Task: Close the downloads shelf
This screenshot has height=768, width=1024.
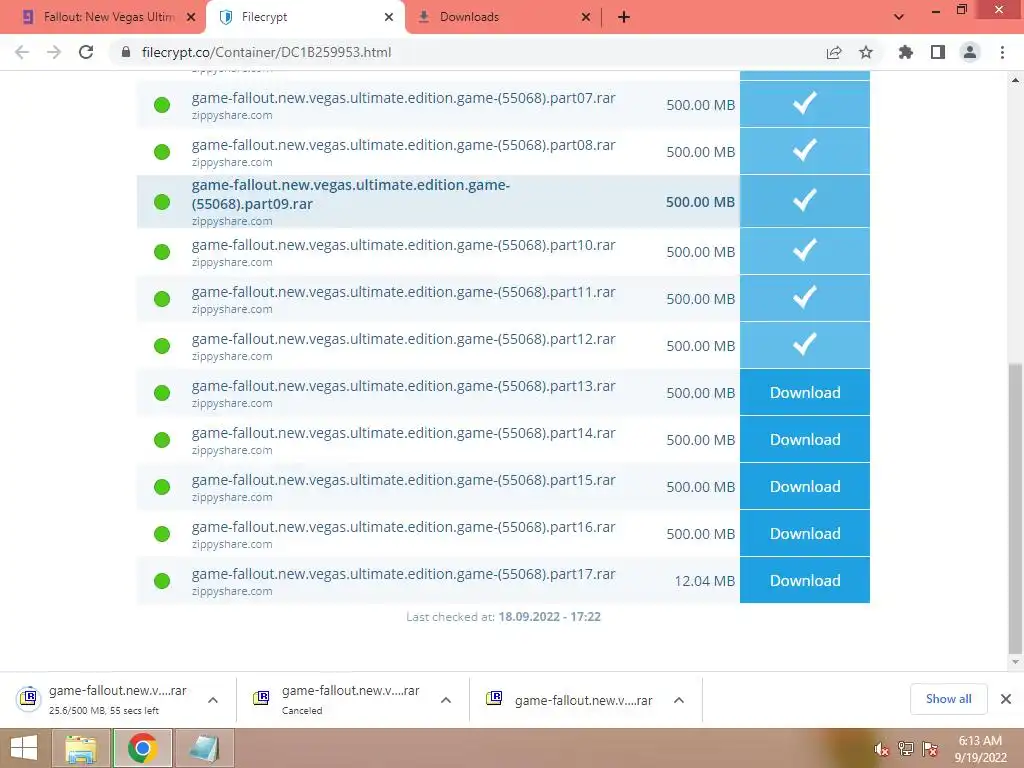Action: [x=1006, y=699]
